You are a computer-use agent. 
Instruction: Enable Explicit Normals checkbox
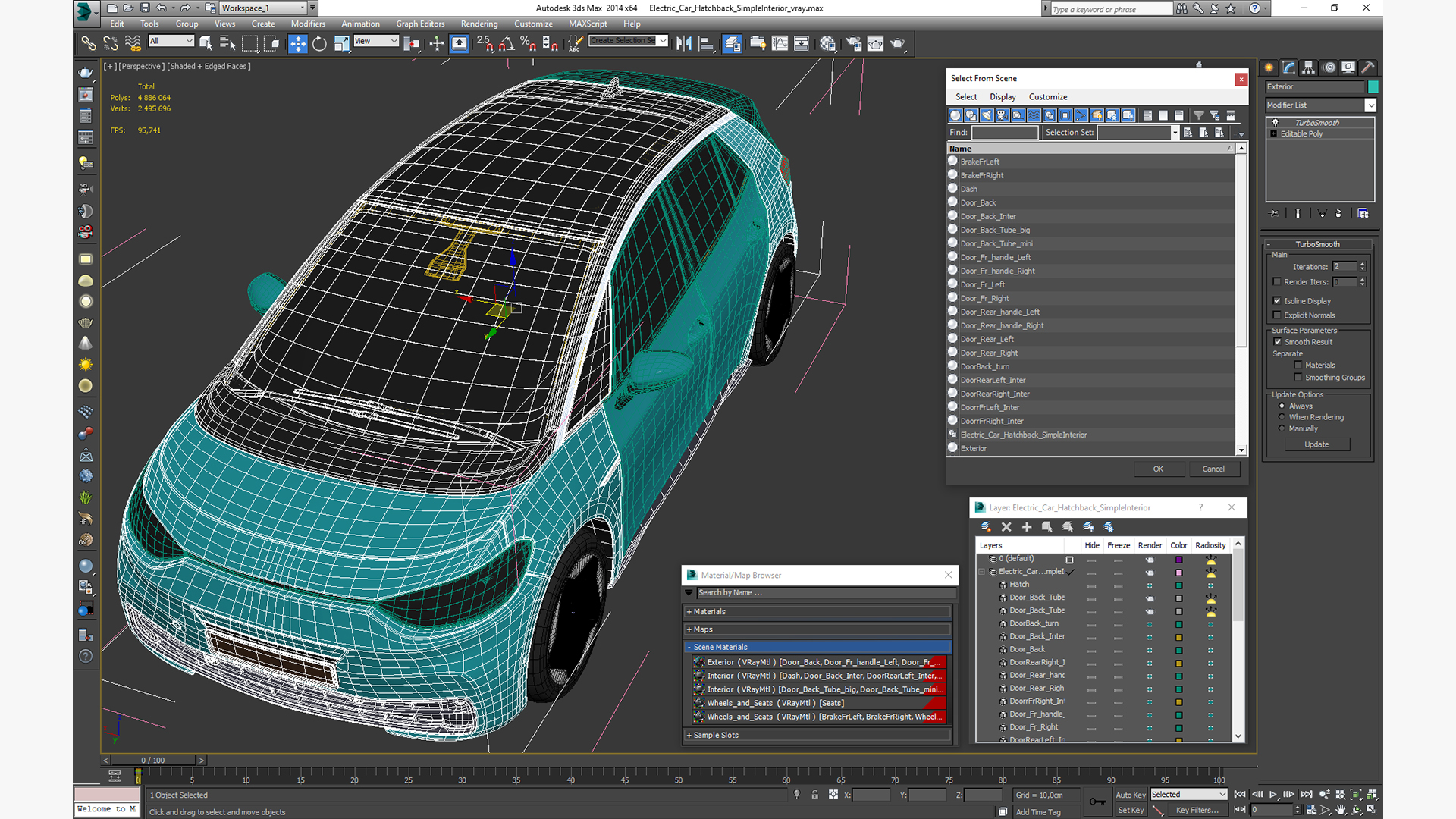tap(1277, 315)
